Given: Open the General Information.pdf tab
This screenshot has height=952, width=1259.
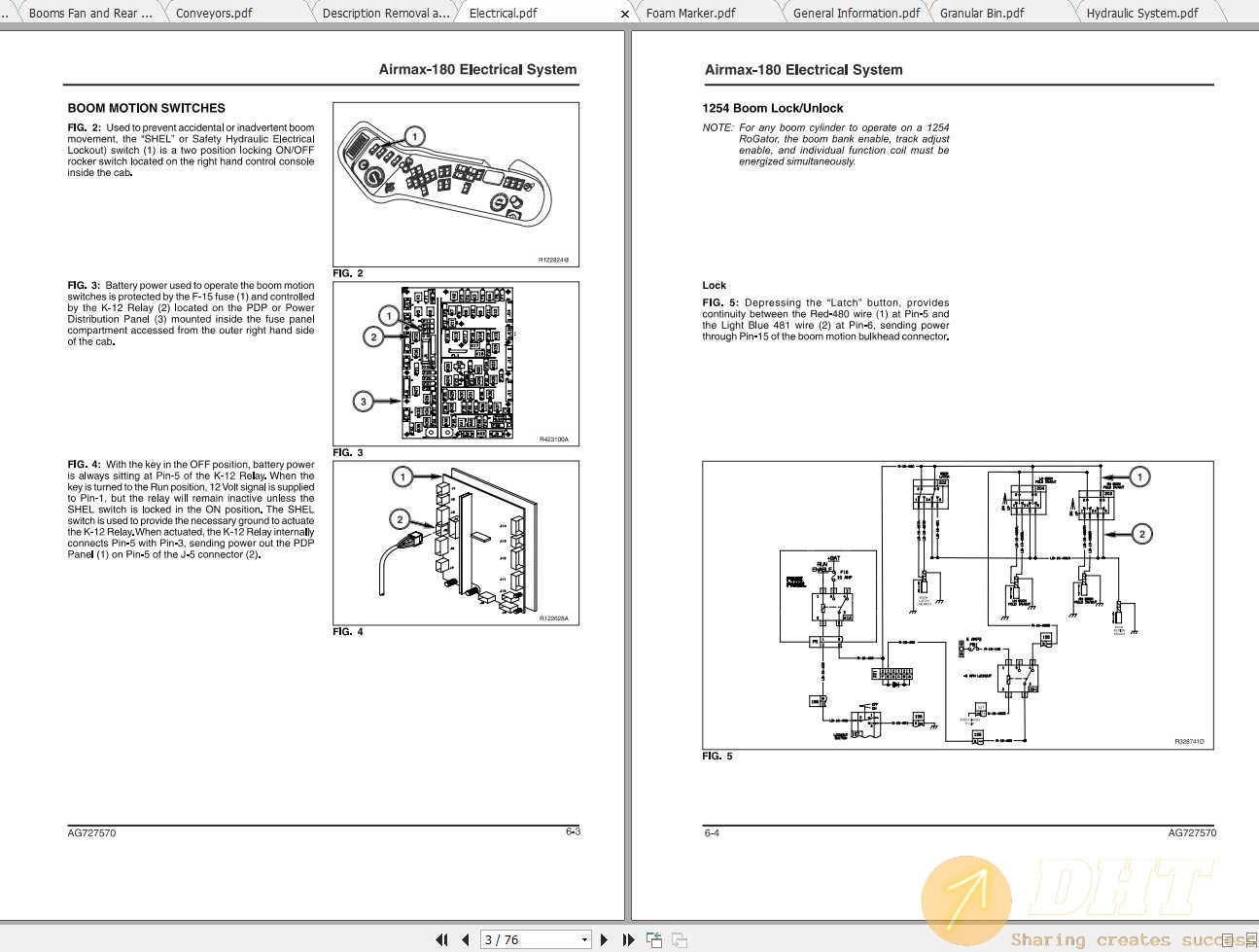Looking at the screenshot, I should coord(857,14).
